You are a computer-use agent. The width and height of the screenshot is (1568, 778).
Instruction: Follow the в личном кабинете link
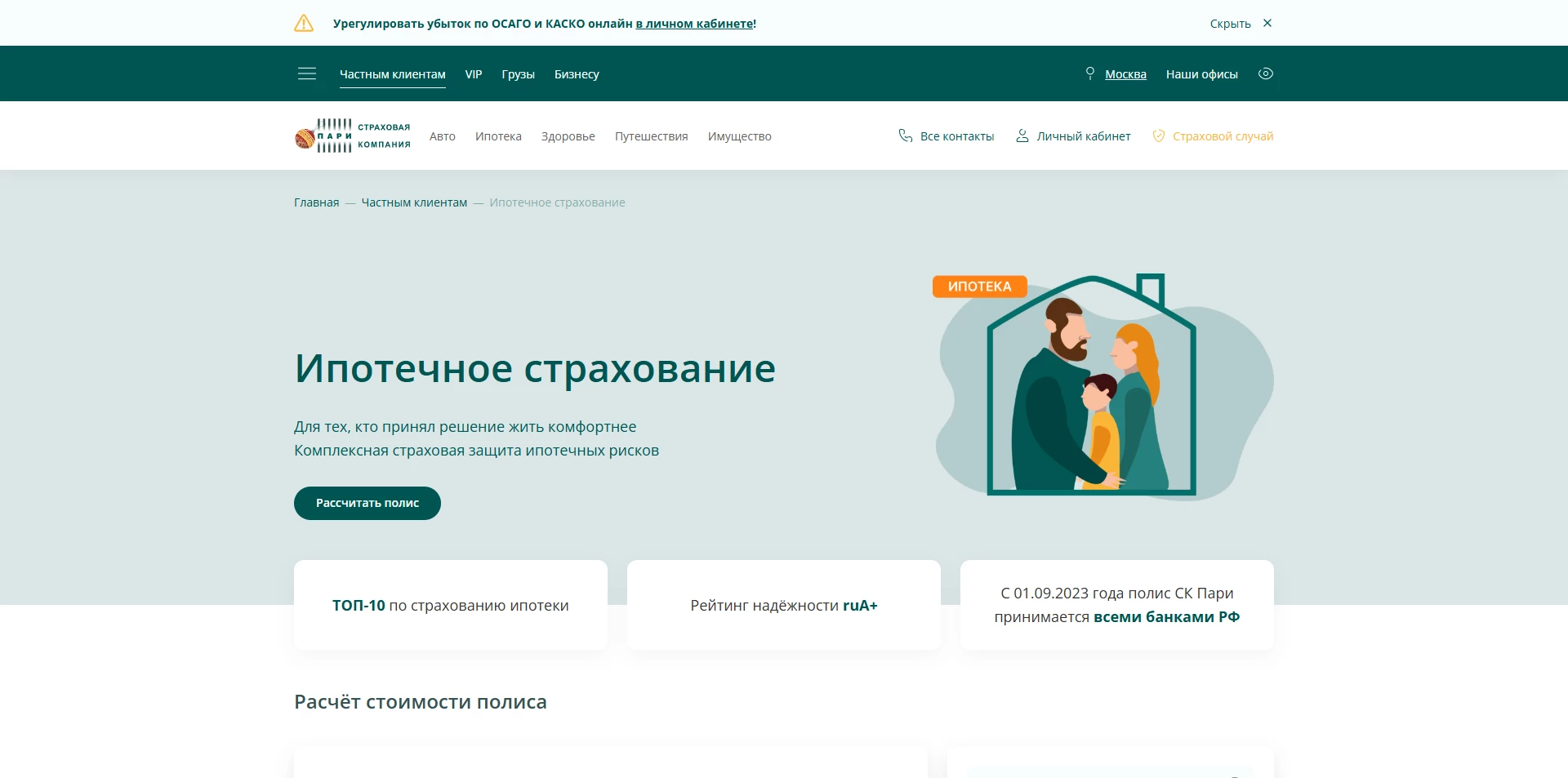click(x=695, y=23)
